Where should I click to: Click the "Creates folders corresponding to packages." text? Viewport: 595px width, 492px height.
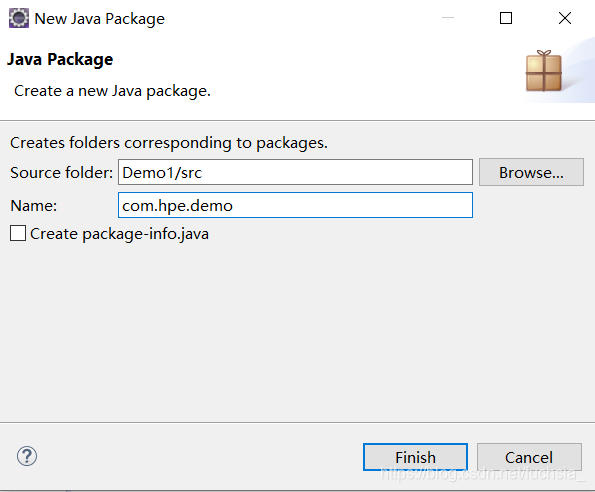click(x=169, y=143)
